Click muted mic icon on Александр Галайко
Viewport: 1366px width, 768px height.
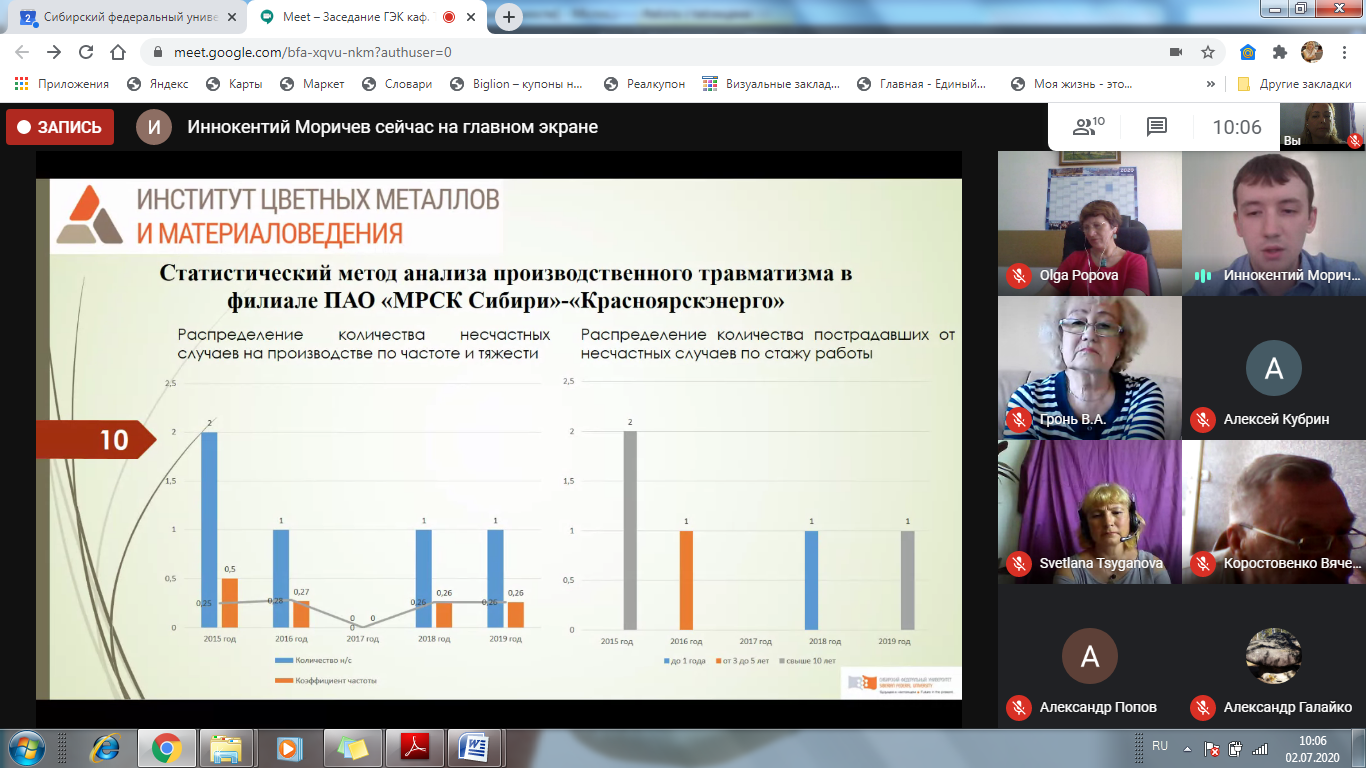[x=1203, y=707]
